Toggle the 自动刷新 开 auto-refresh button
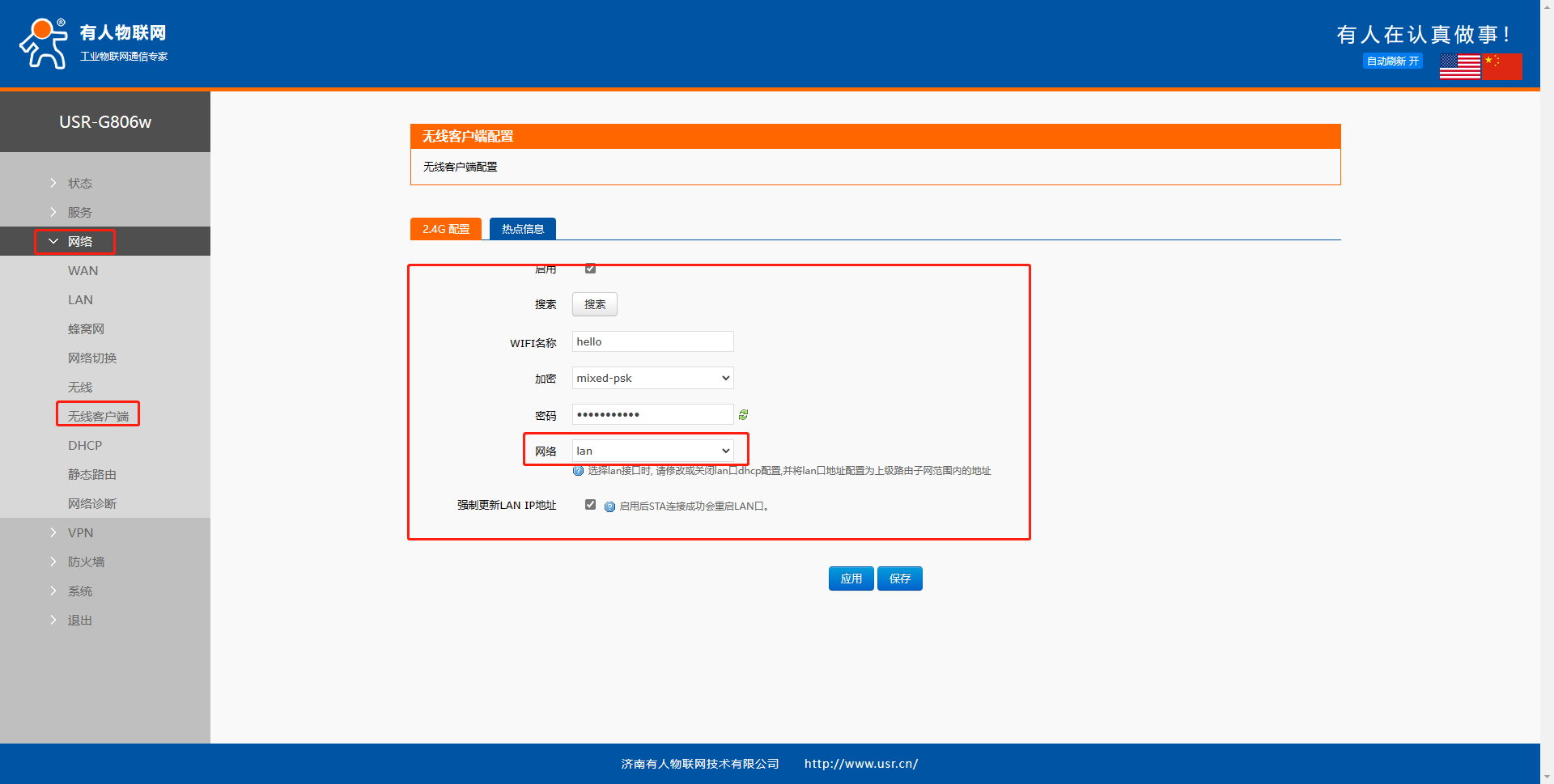The width and height of the screenshot is (1554, 784). 1392,61
